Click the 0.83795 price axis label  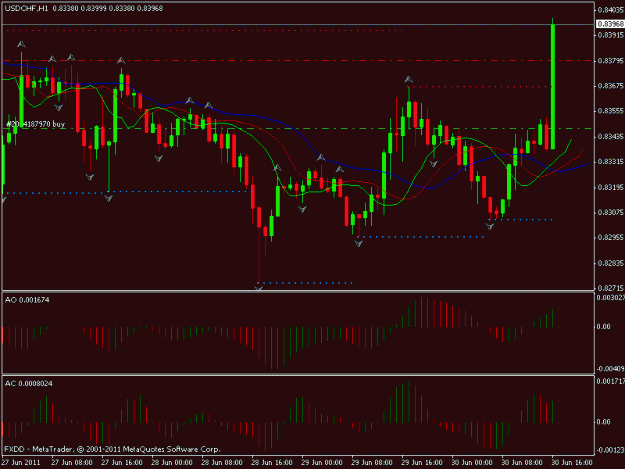tap(611, 61)
